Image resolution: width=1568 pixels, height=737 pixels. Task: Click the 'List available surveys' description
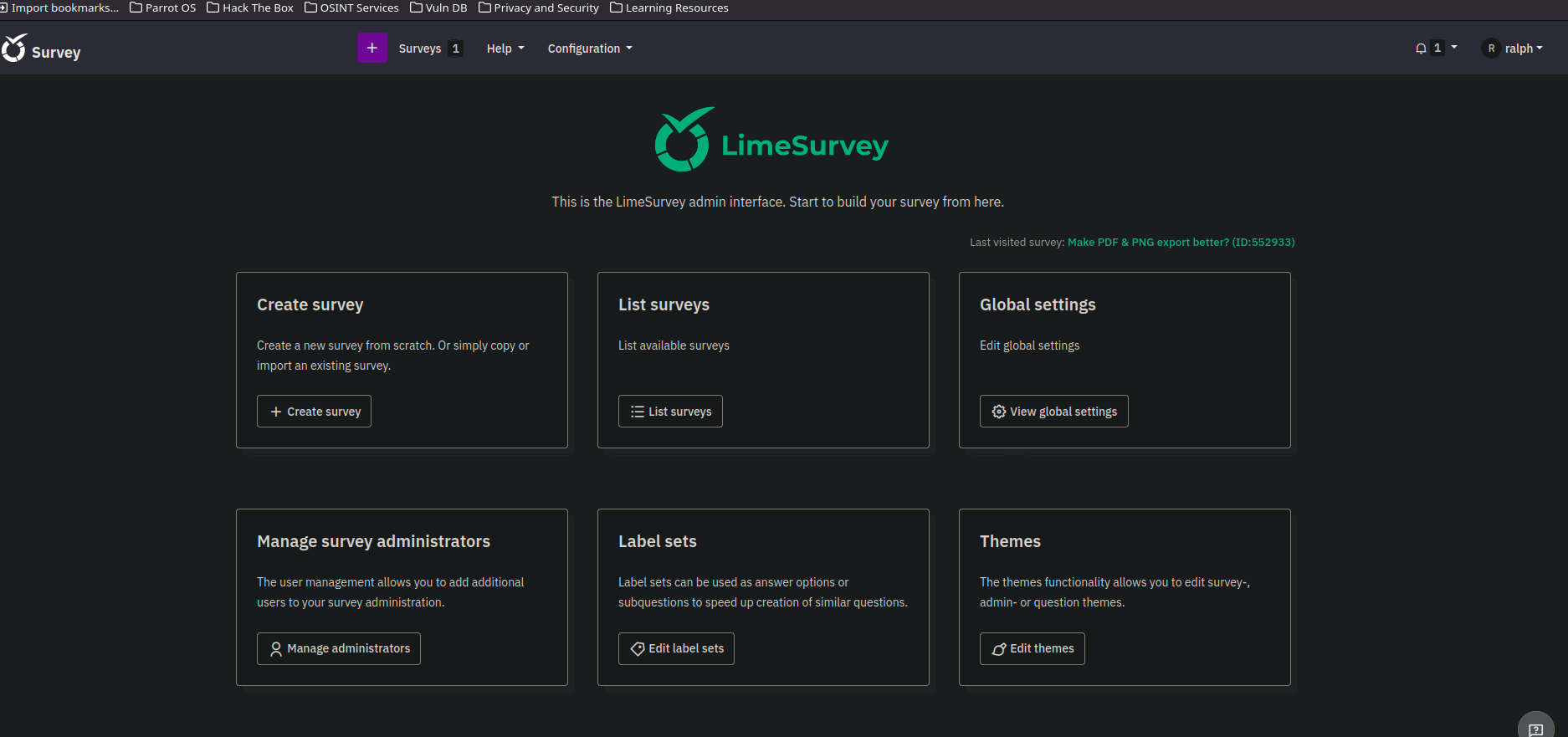(674, 345)
